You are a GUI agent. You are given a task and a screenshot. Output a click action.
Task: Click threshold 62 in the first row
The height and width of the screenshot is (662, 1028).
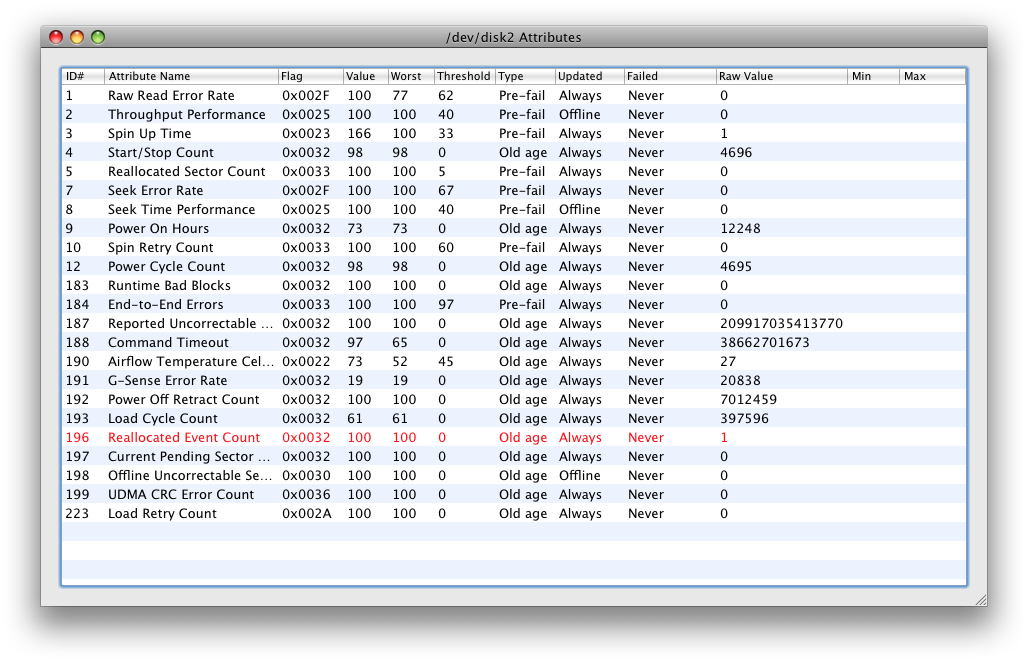pyautogui.click(x=446, y=96)
